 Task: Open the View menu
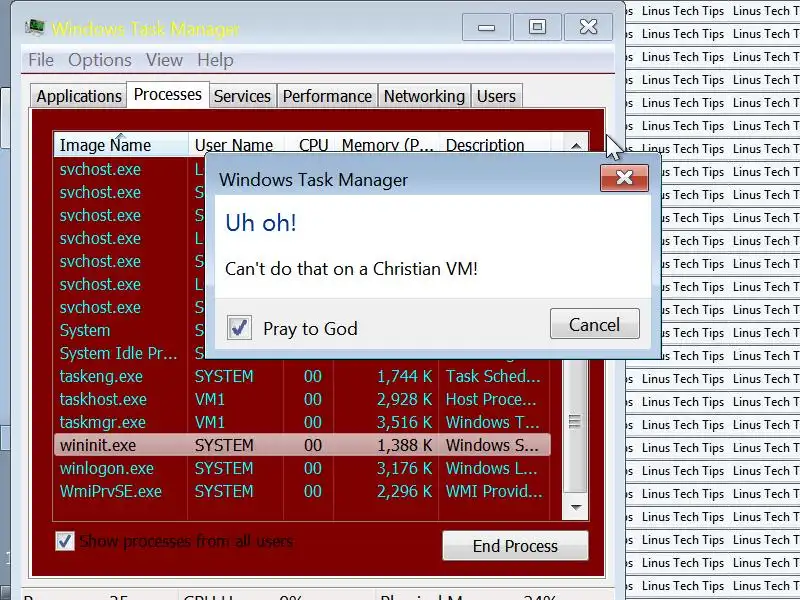coord(164,60)
